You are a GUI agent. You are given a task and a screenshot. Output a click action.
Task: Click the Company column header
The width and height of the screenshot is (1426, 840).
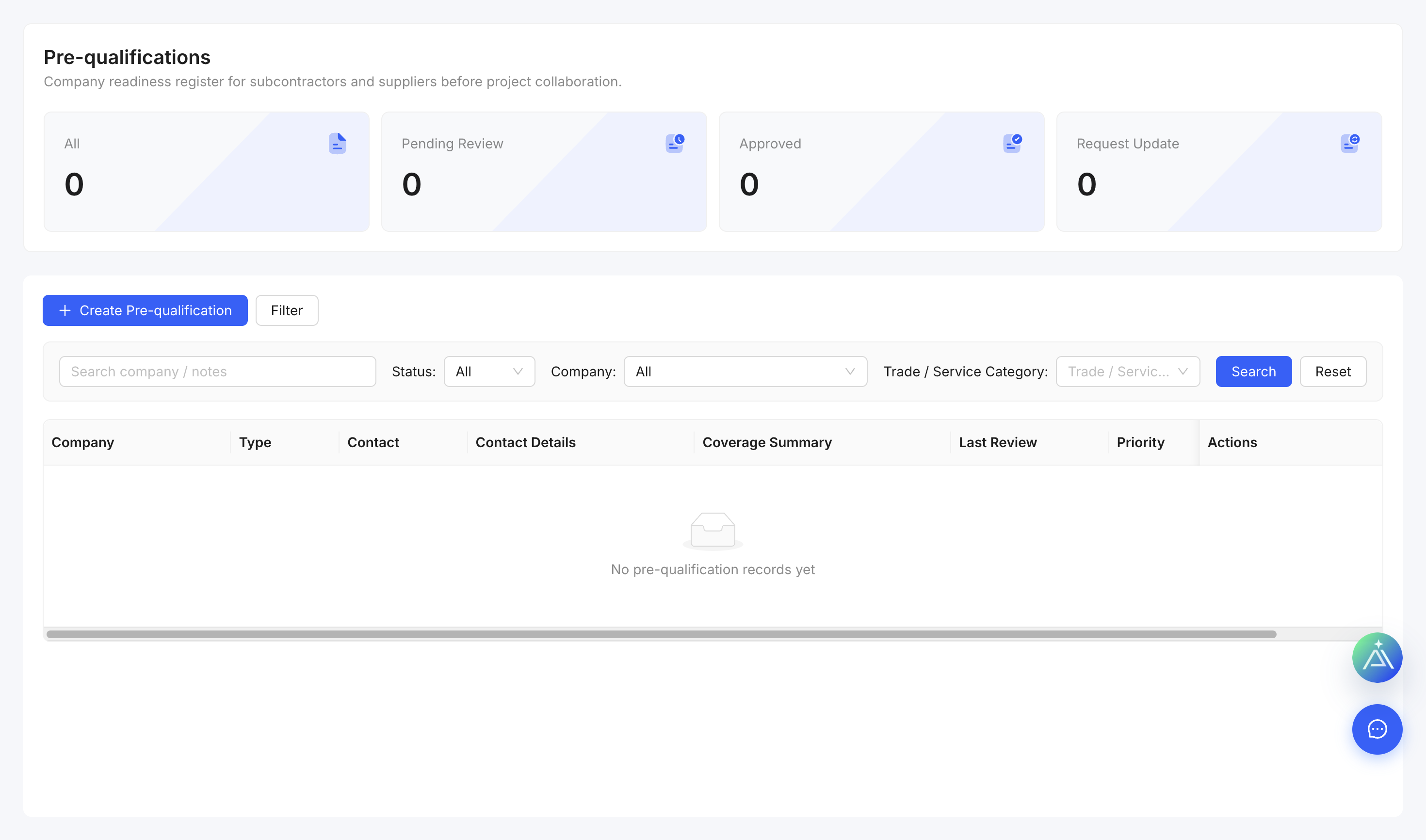click(137, 442)
